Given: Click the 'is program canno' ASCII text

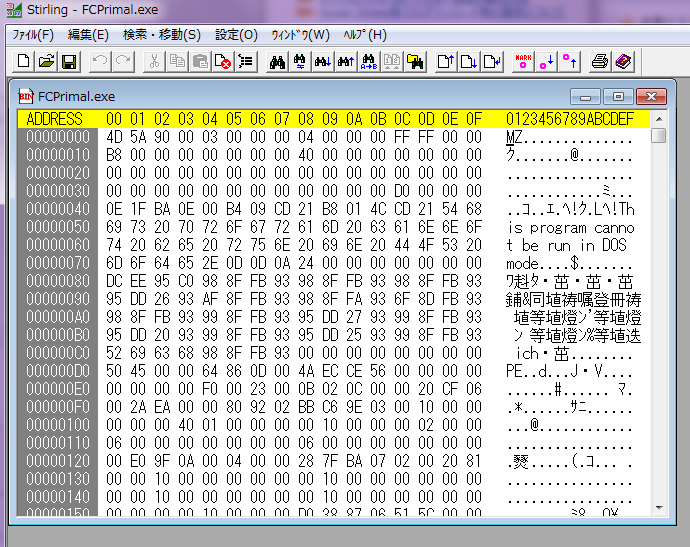Looking at the screenshot, I should (571, 228).
